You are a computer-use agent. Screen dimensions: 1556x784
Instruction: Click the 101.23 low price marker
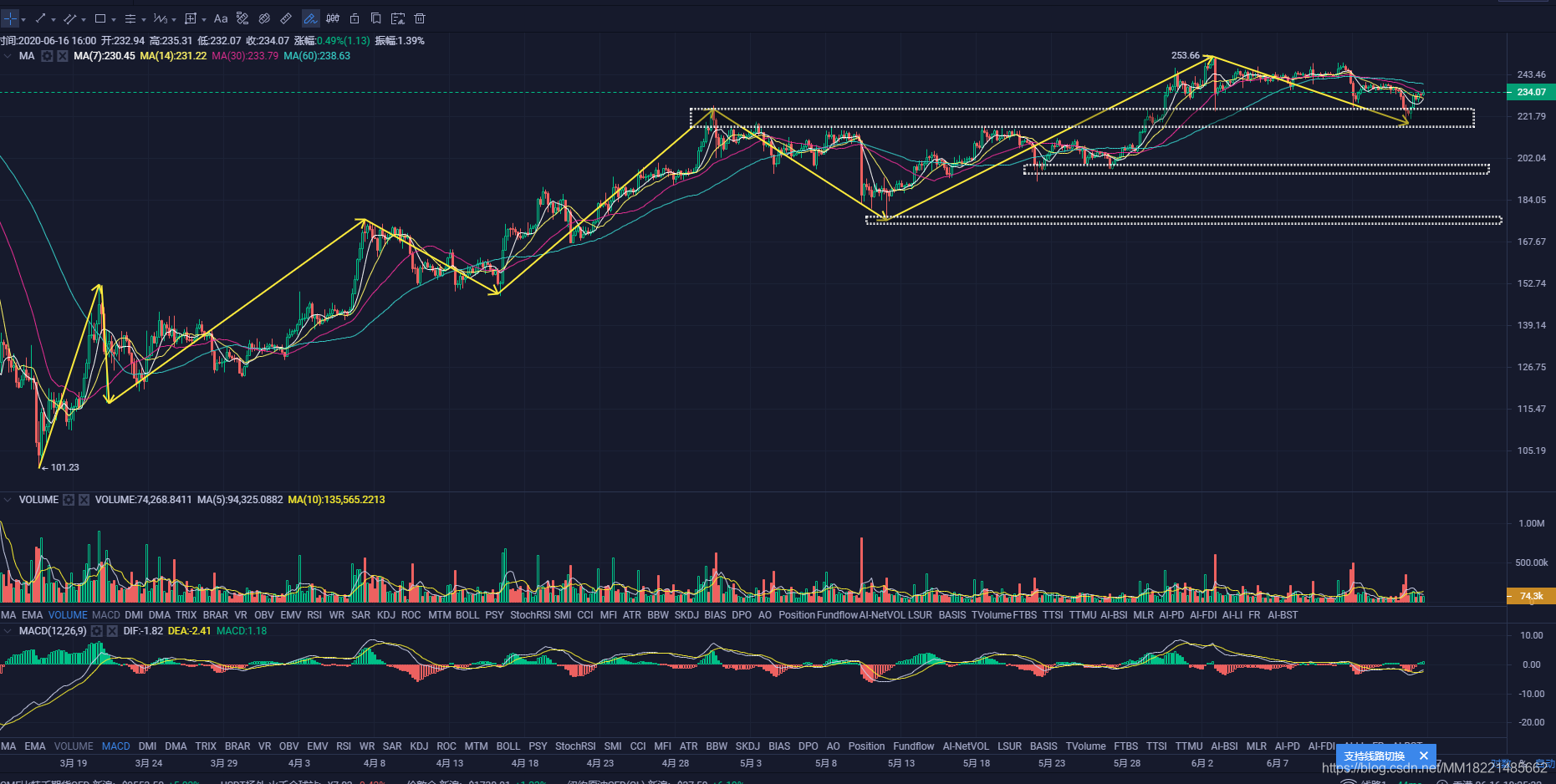64,467
